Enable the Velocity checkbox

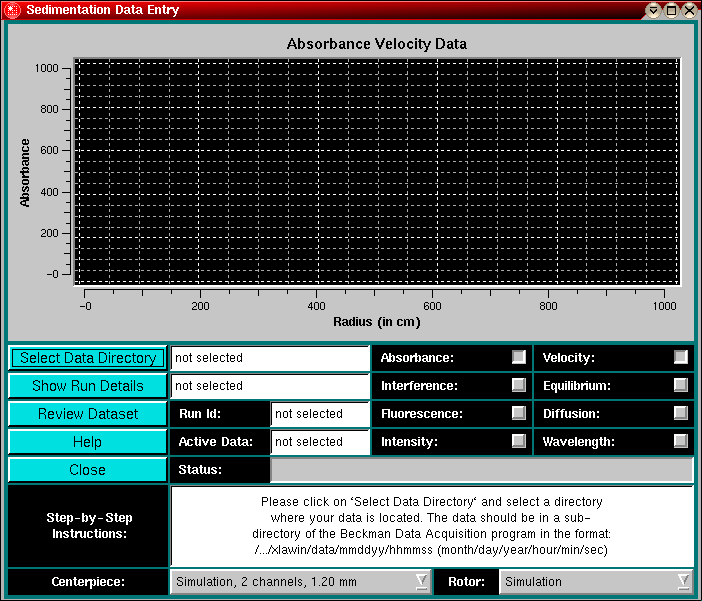point(680,357)
